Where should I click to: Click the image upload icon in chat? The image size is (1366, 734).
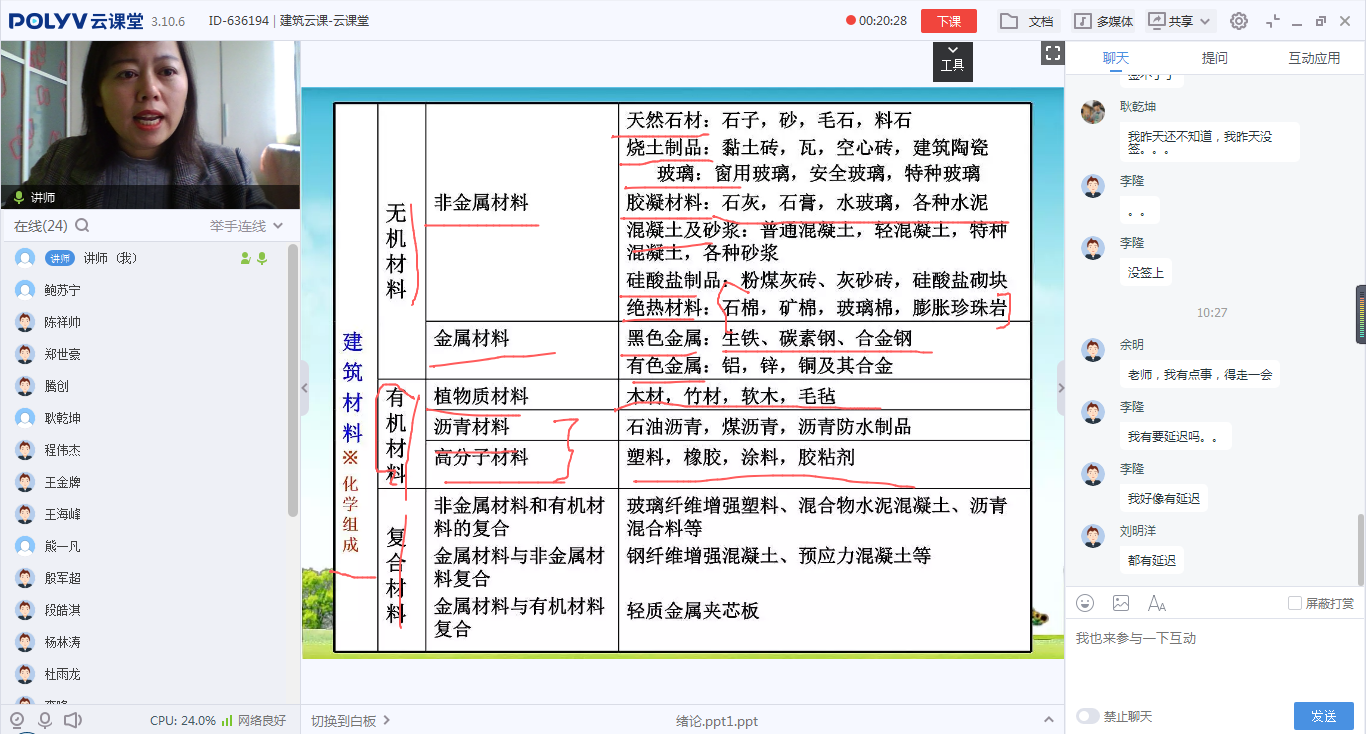(1121, 603)
